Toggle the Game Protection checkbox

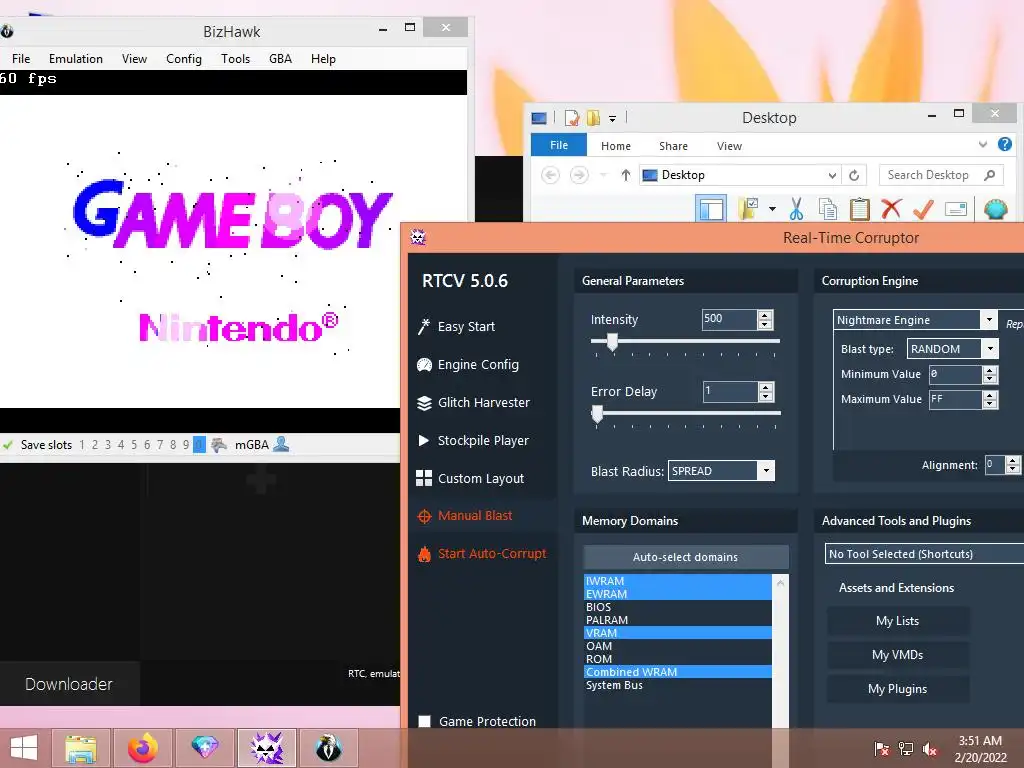click(x=424, y=721)
